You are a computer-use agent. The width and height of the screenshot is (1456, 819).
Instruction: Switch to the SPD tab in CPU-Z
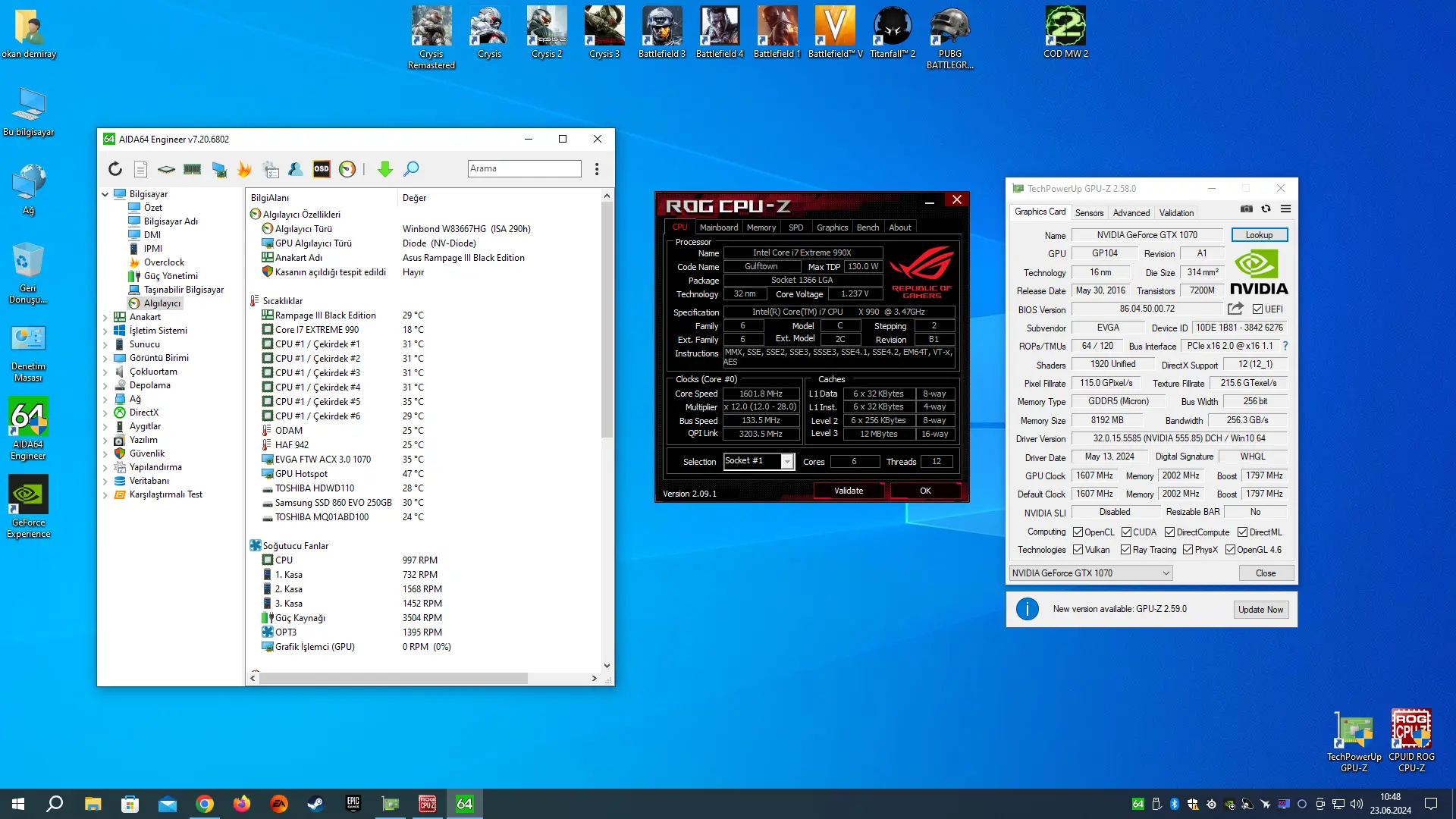pos(795,227)
